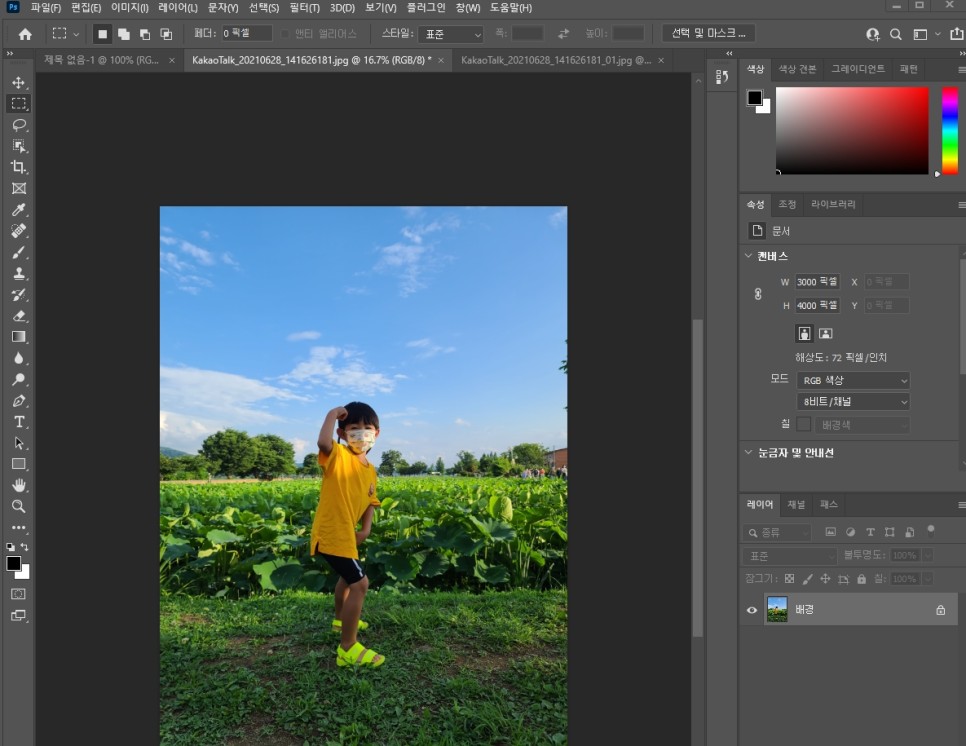Open the 필터(T) menu
Viewport: 966px width, 746px height.
(304, 8)
